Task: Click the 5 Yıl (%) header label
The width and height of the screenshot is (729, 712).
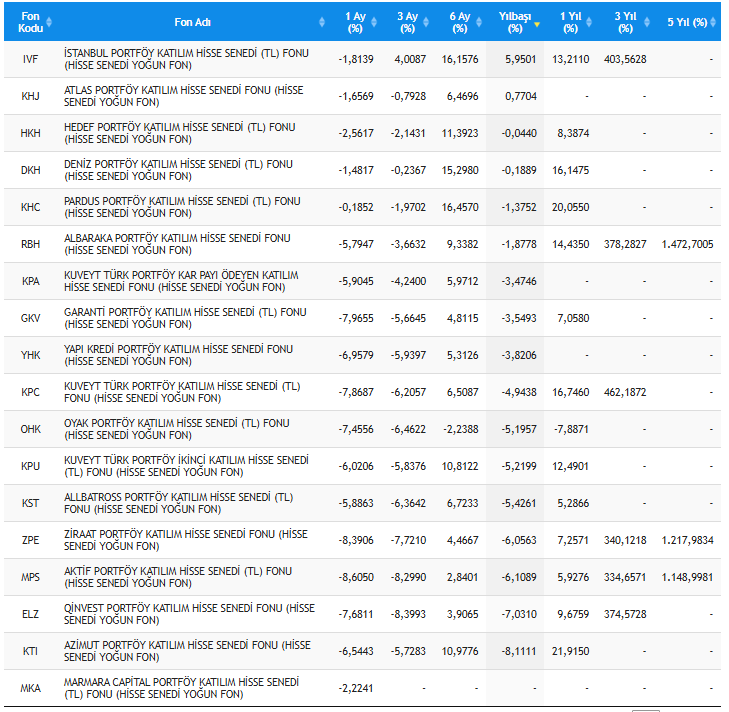Action: tap(687, 22)
